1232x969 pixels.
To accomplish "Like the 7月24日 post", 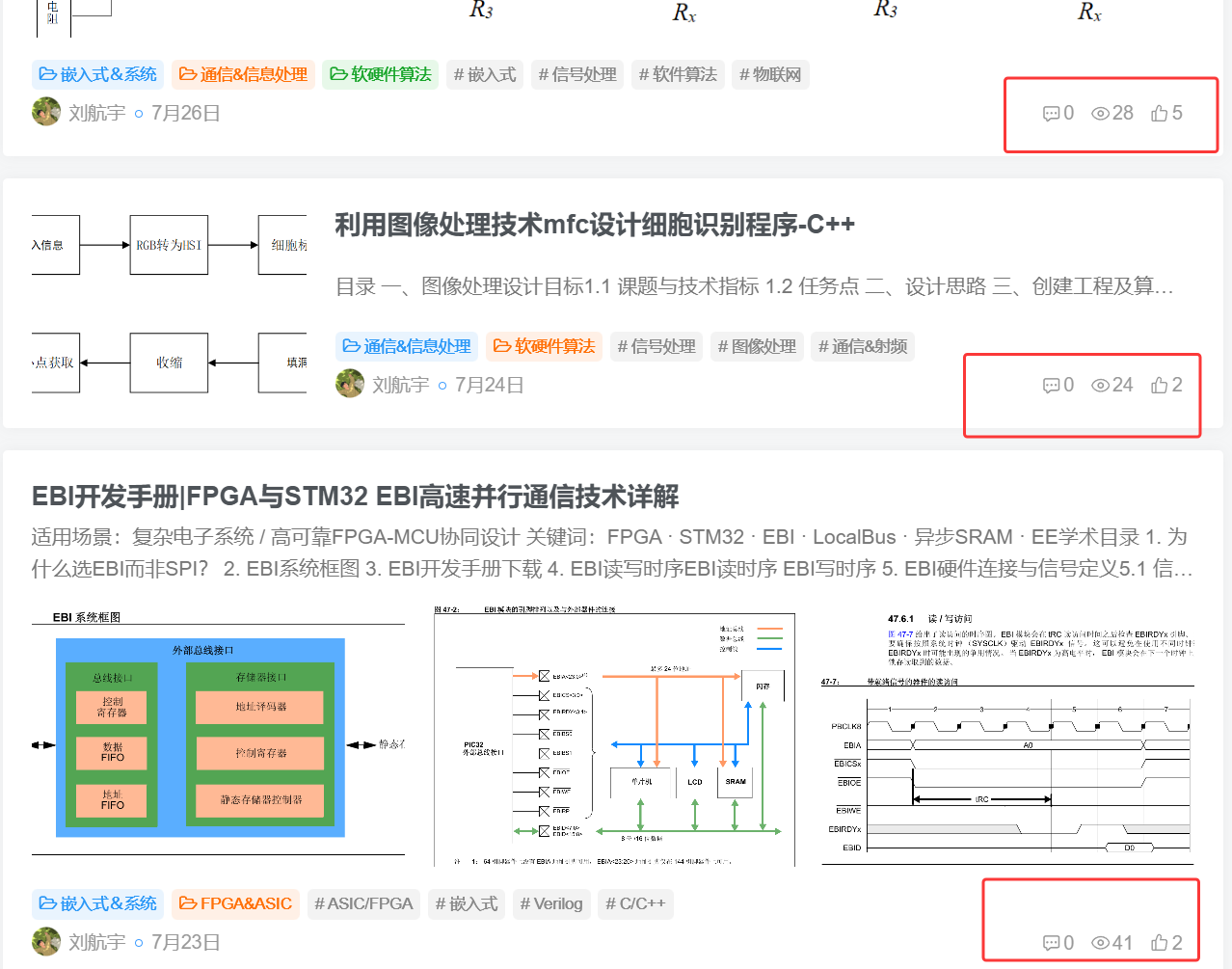I will point(1160,385).
